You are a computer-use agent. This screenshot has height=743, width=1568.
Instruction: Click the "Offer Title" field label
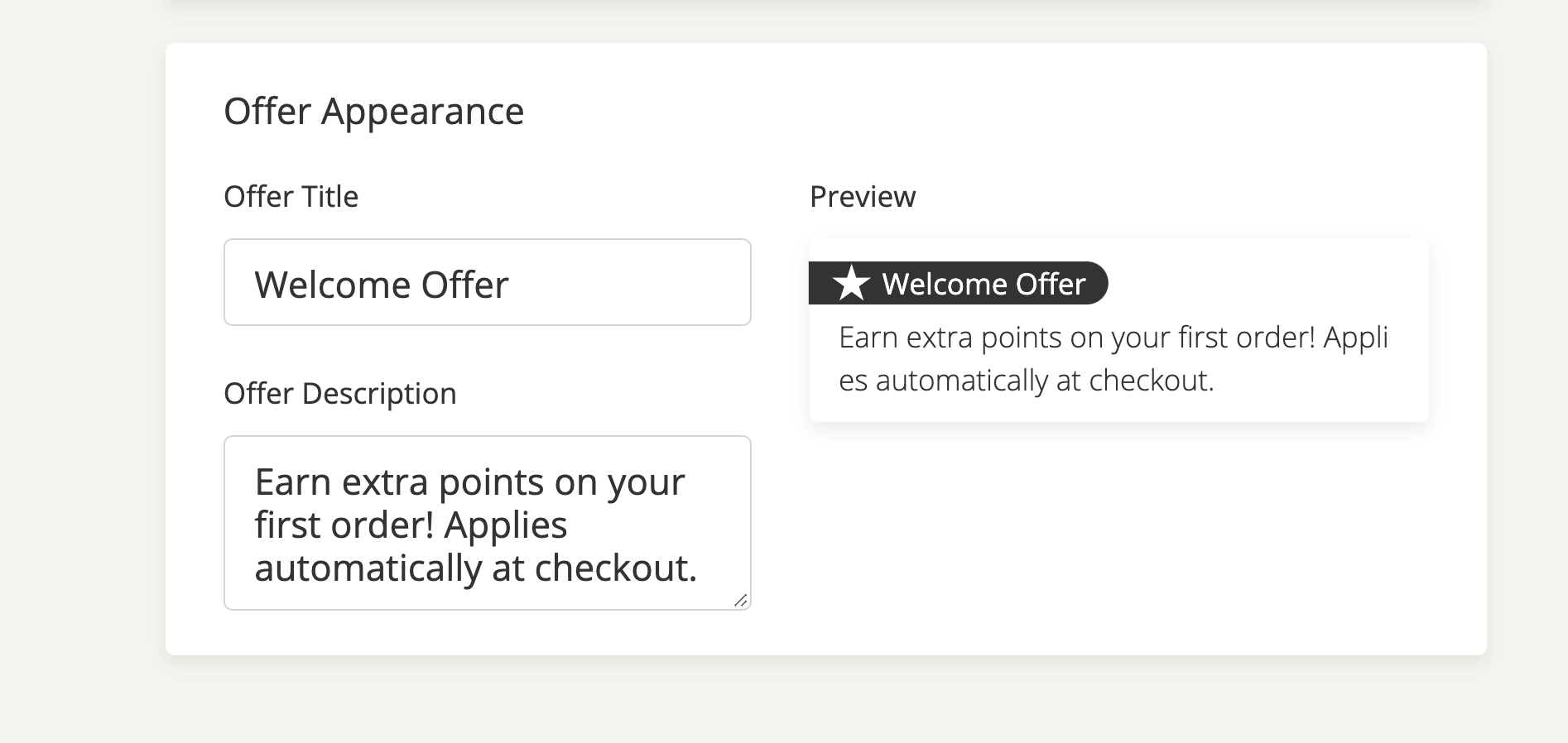coord(291,197)
